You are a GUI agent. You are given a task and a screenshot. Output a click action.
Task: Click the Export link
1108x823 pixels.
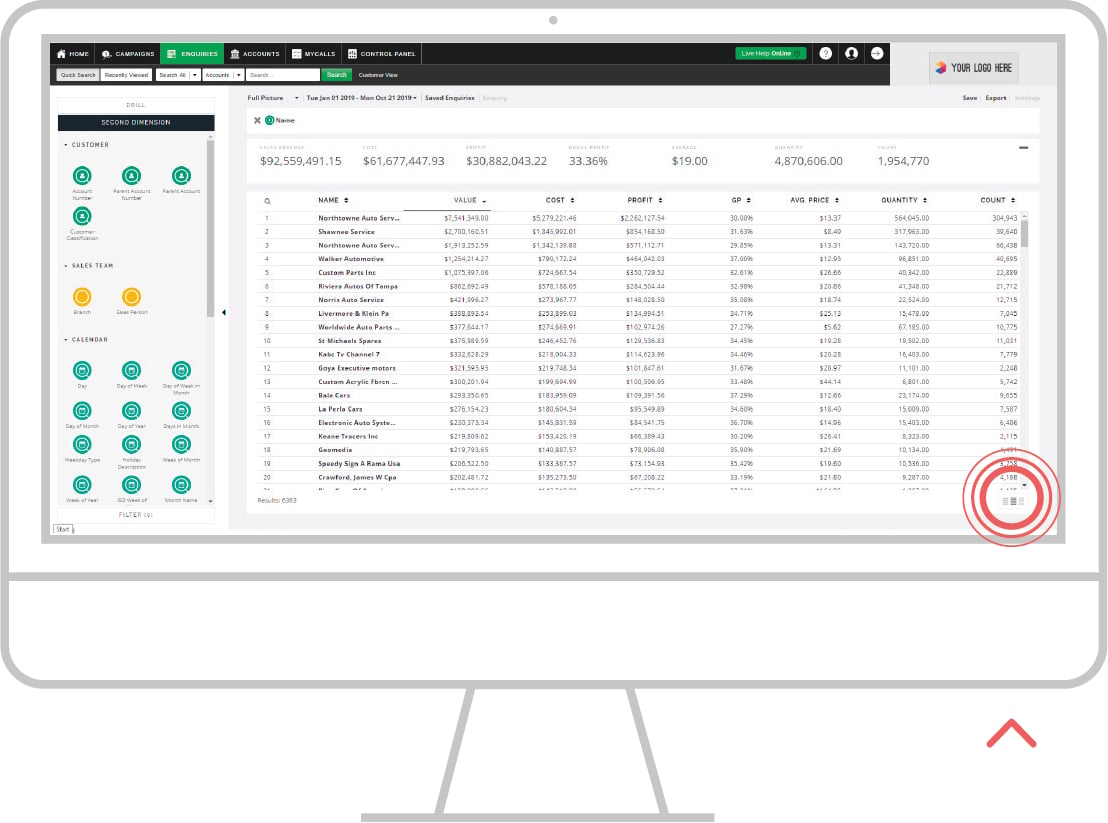996,98
